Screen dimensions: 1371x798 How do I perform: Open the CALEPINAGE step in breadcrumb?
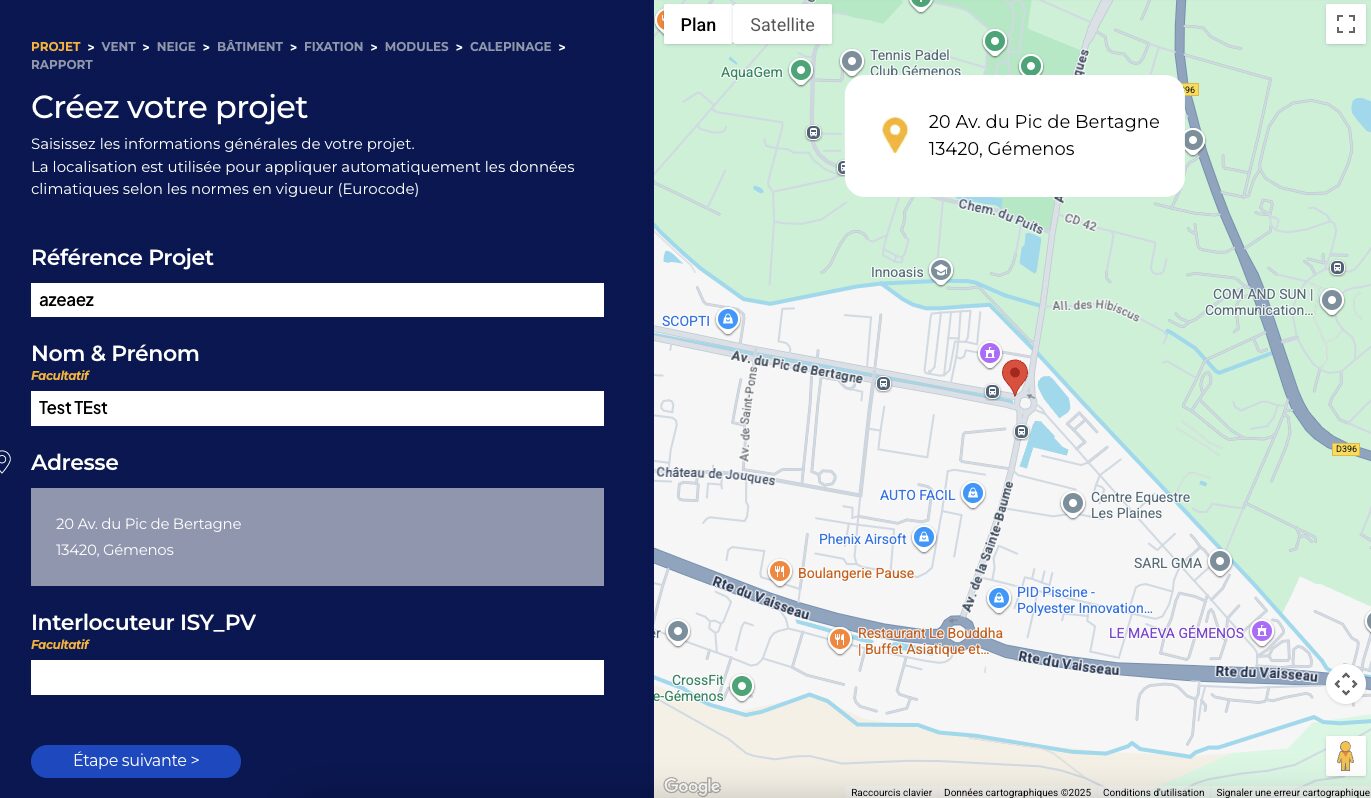[510, 47]
